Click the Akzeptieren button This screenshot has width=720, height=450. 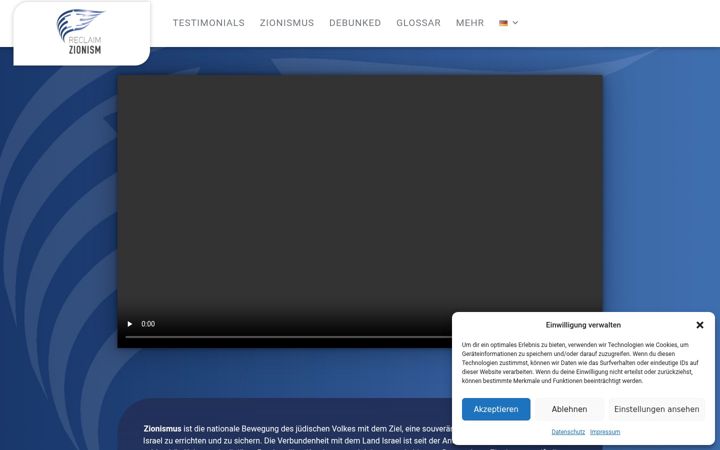[x=496, y=409]
